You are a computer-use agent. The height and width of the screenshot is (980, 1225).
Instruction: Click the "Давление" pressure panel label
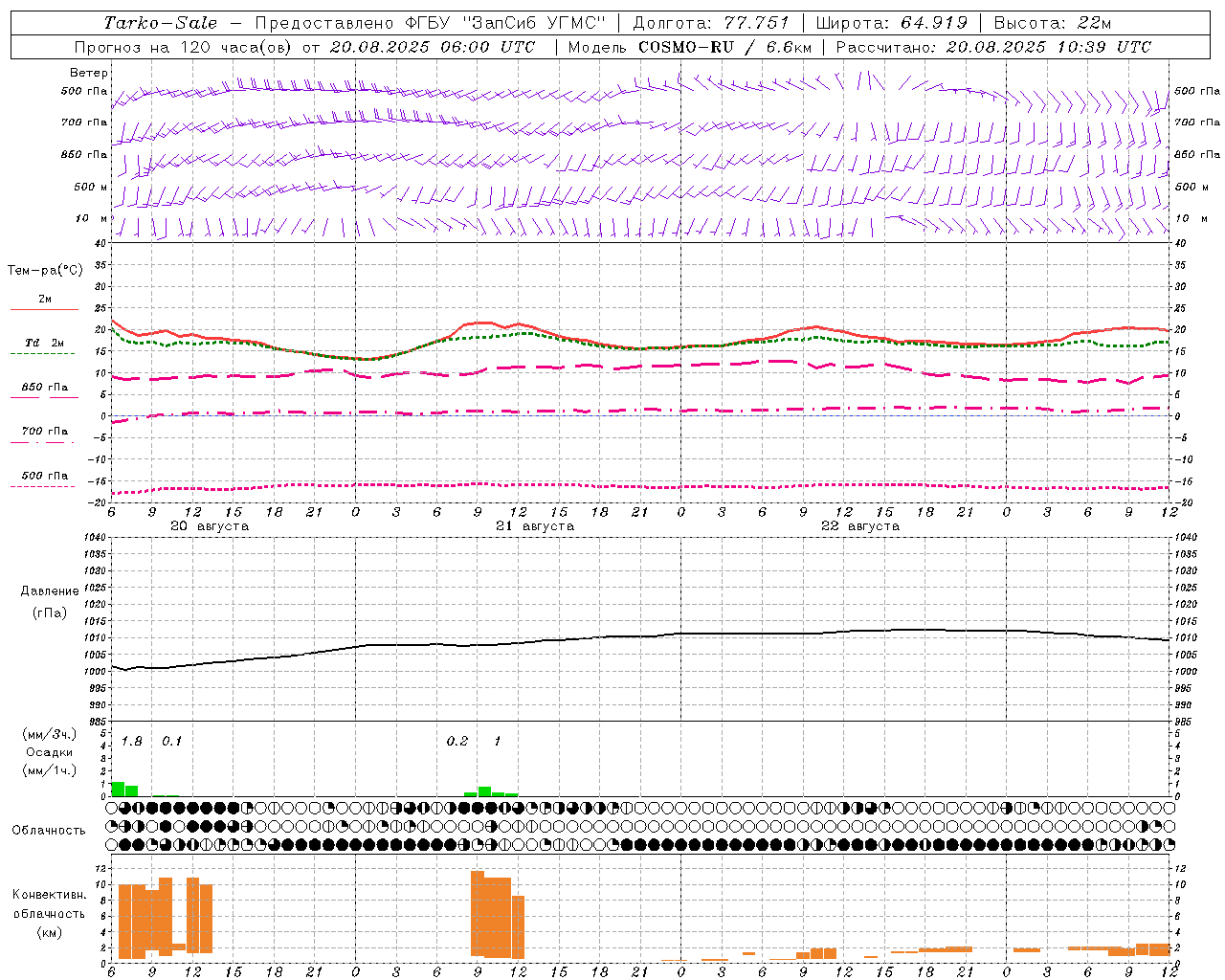[x=50, y=591]
